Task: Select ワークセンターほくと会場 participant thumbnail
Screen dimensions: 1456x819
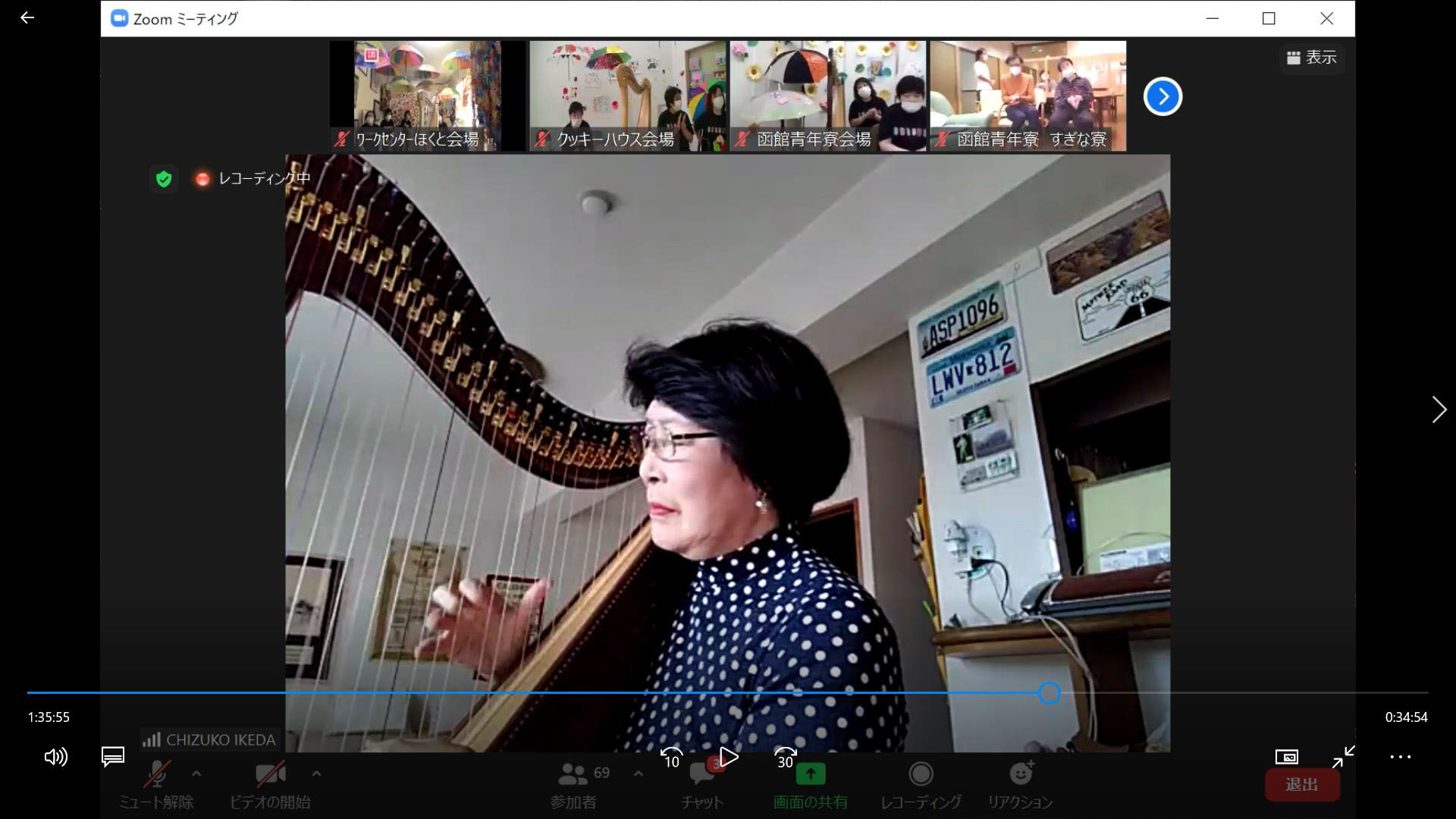Action: click(x=428, y=96)
